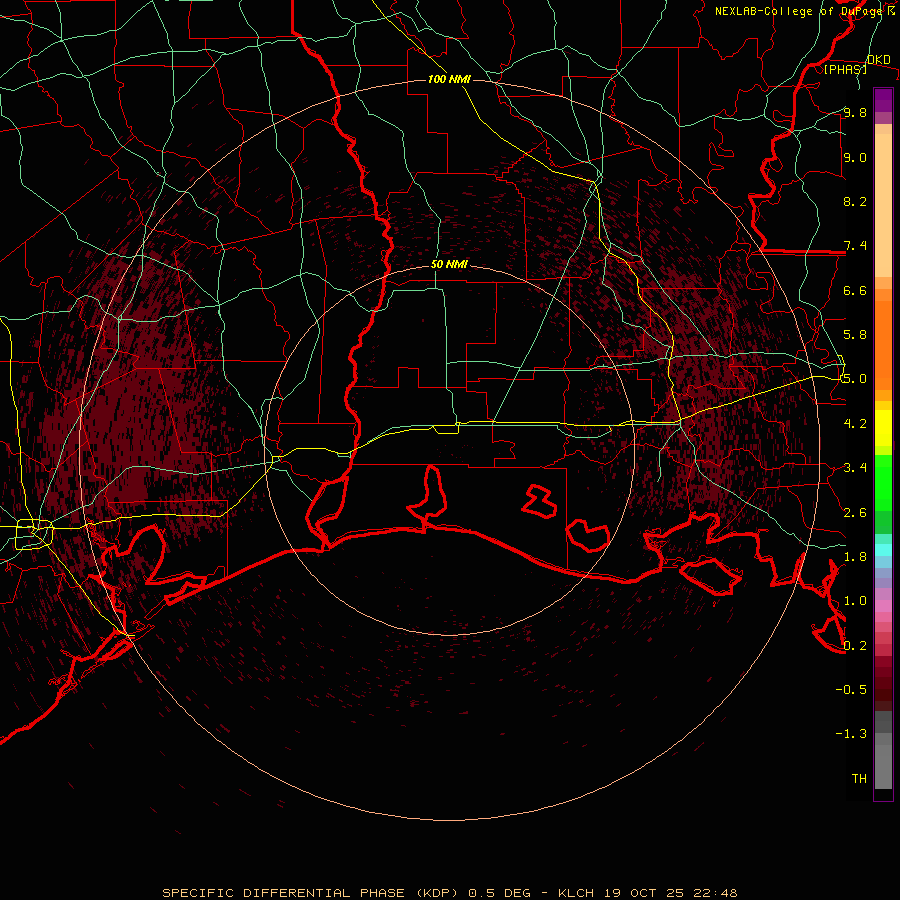Click the SPECIFIC DIFFERENTIAL PHASE (KDP) caption

point(312,893)
